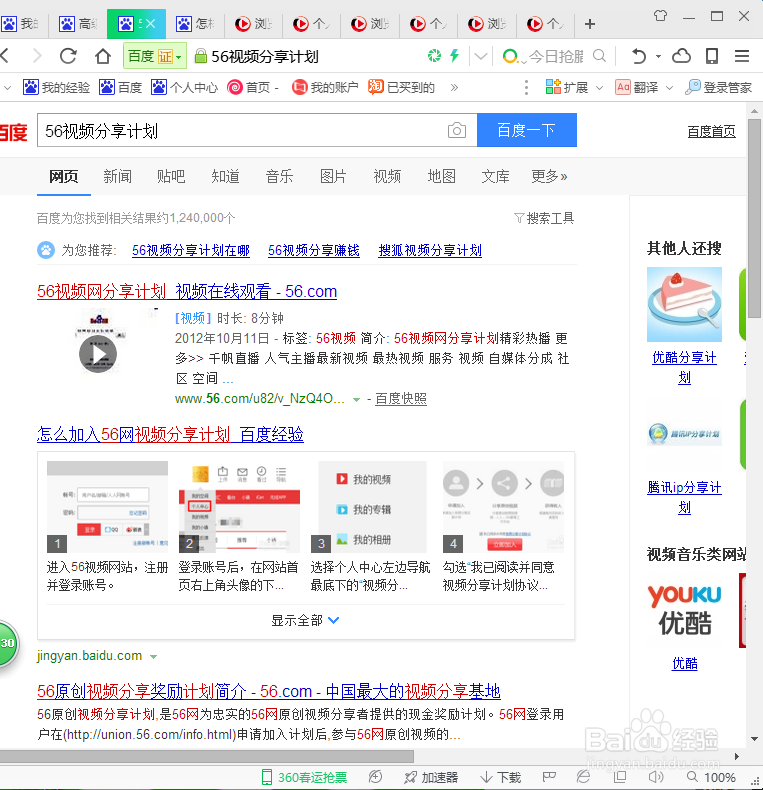The width and height of the screenshot is (763, 790).
Task: Open the 搜索工具 filter tools
Action: tap(544, 218)
